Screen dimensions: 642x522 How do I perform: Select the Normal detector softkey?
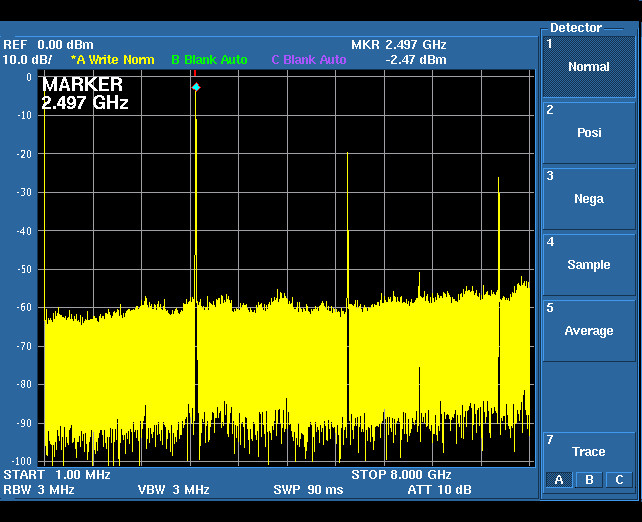coord(589,67)
